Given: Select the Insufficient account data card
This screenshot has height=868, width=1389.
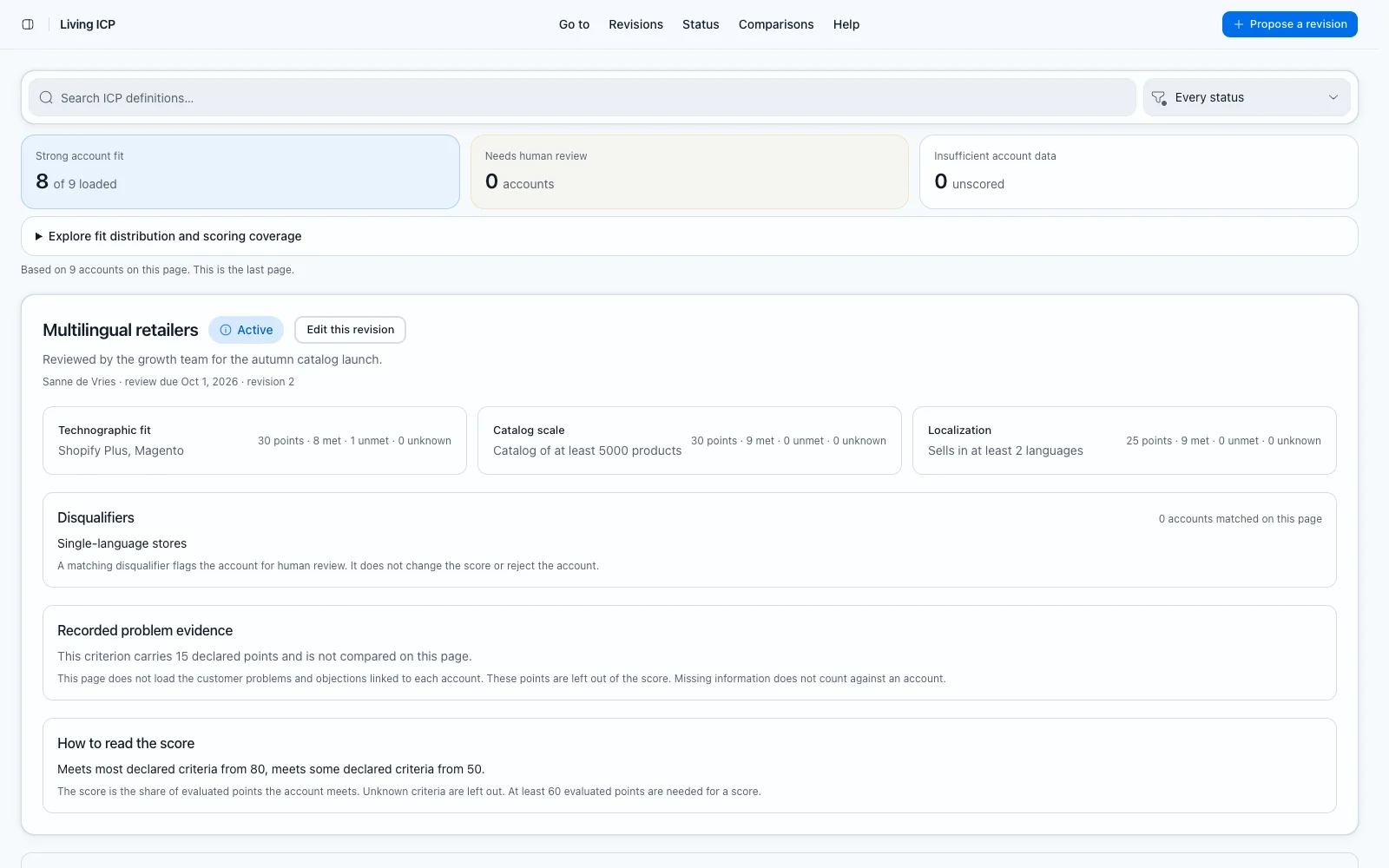Looking at the screenshot, I should point(1139,172).
